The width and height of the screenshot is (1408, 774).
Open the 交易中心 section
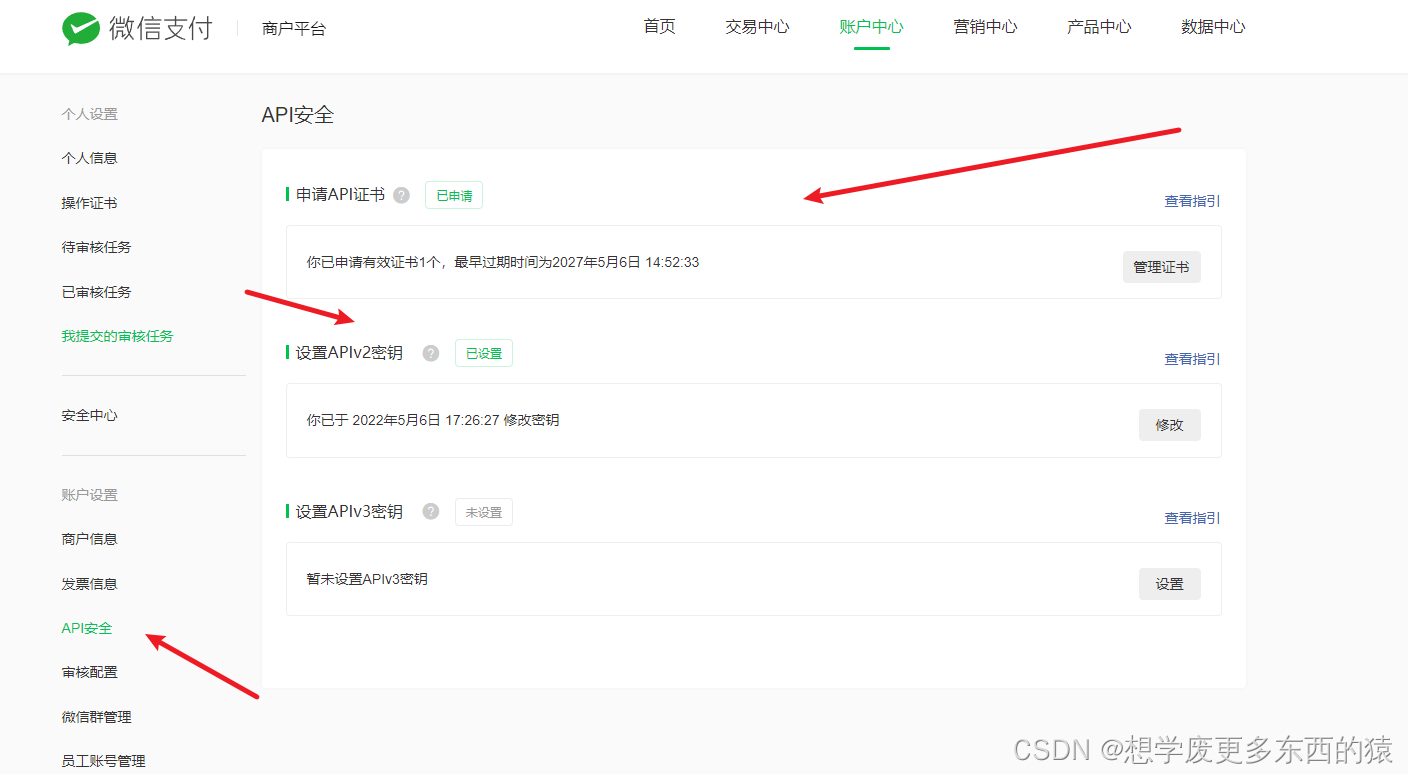pos(757,27)
